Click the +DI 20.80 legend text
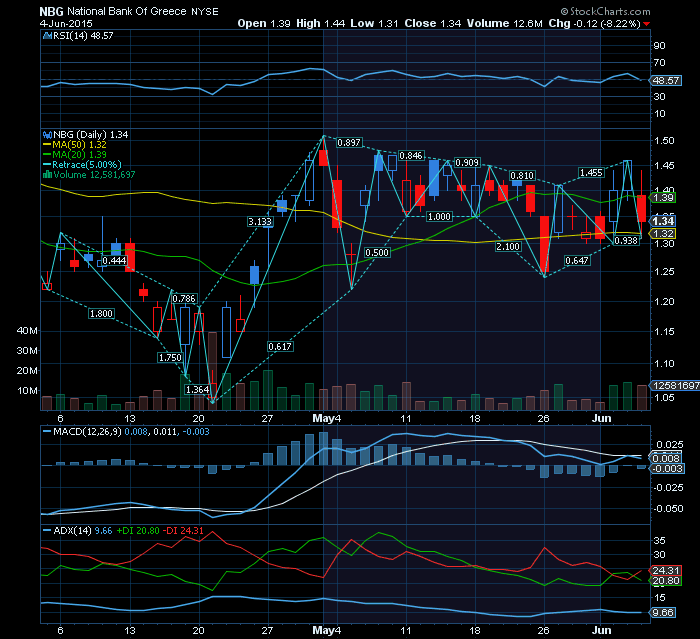700x639 pixels. [138, 530]
